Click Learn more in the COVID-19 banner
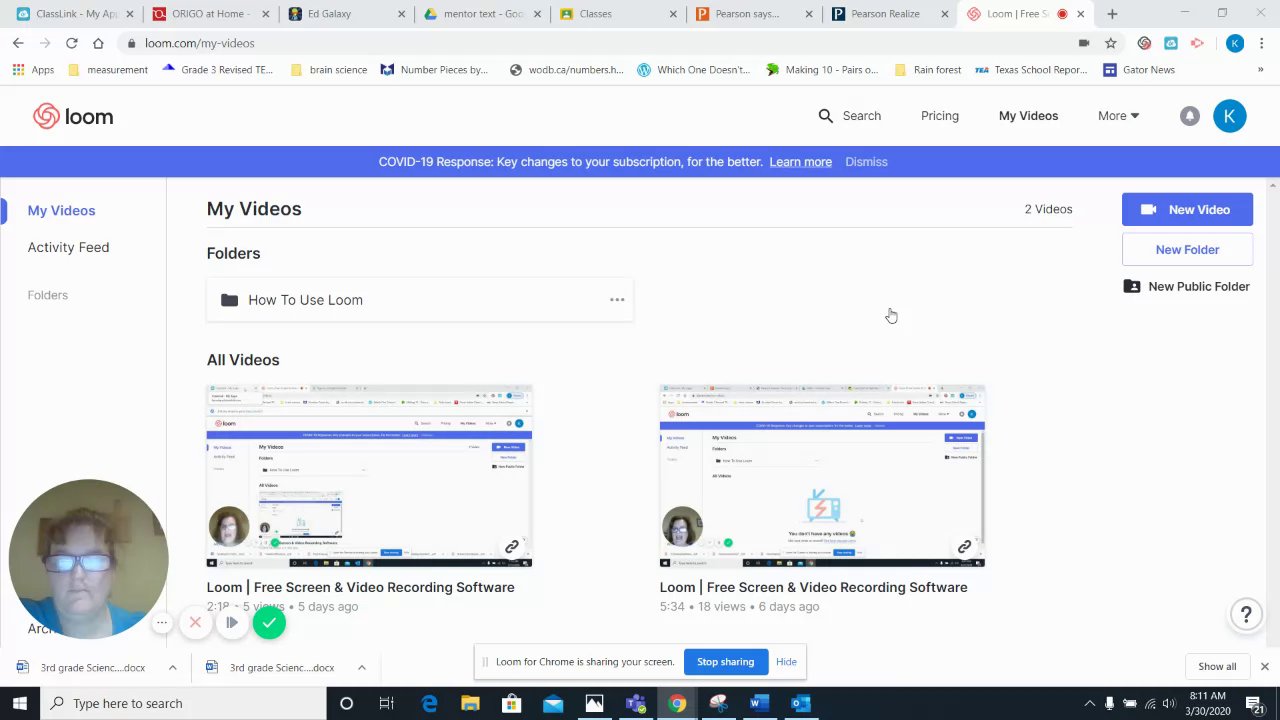 (x=800, y=162)
